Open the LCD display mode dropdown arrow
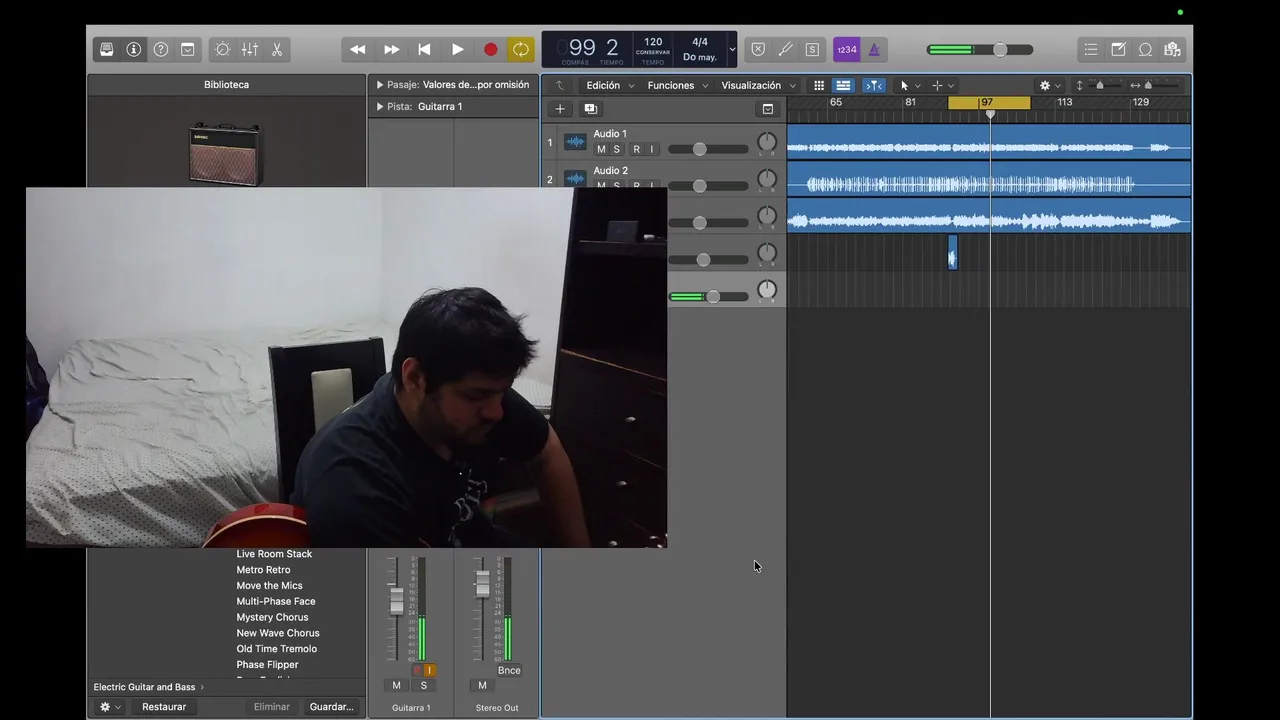The image size is (1280, 720). (x=732, y=49)
